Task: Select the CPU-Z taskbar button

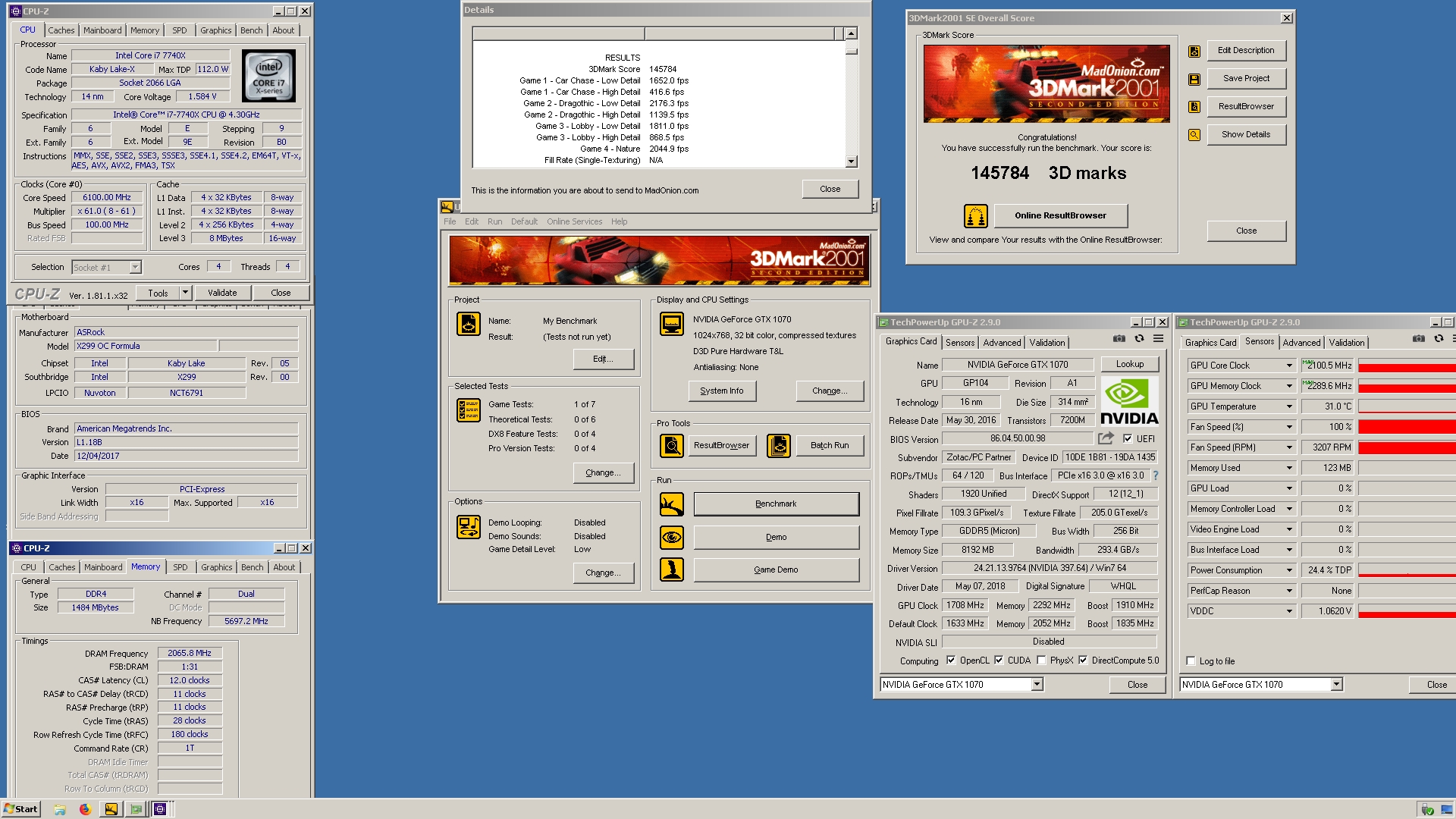Action: pyautogui.click(x=160, y=809)
